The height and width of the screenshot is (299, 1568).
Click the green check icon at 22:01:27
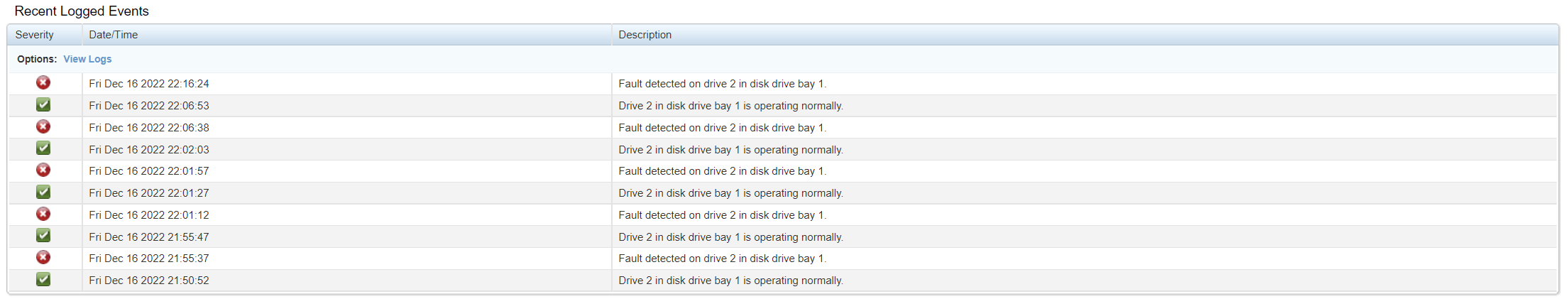[43, 192]
